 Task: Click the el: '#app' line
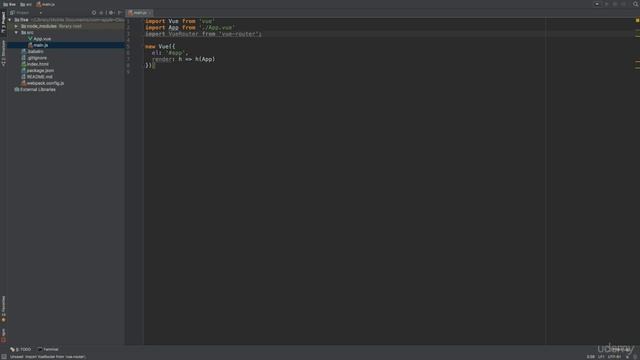(170, 53)
